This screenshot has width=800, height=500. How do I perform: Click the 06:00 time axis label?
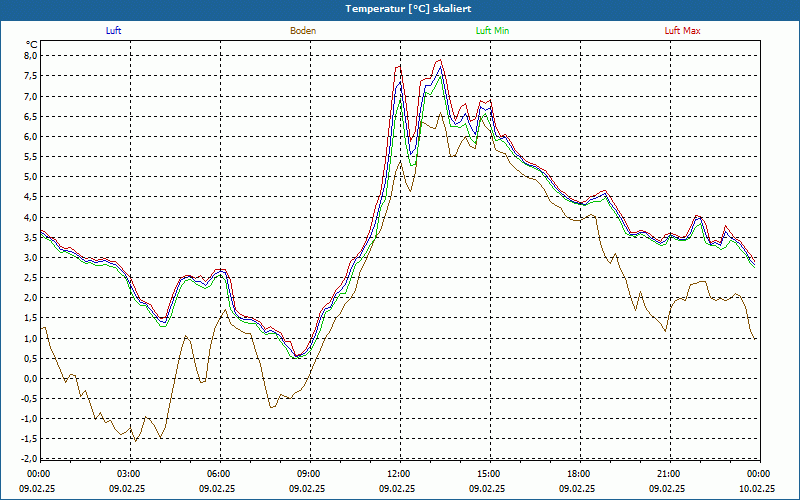click(217, 474)
